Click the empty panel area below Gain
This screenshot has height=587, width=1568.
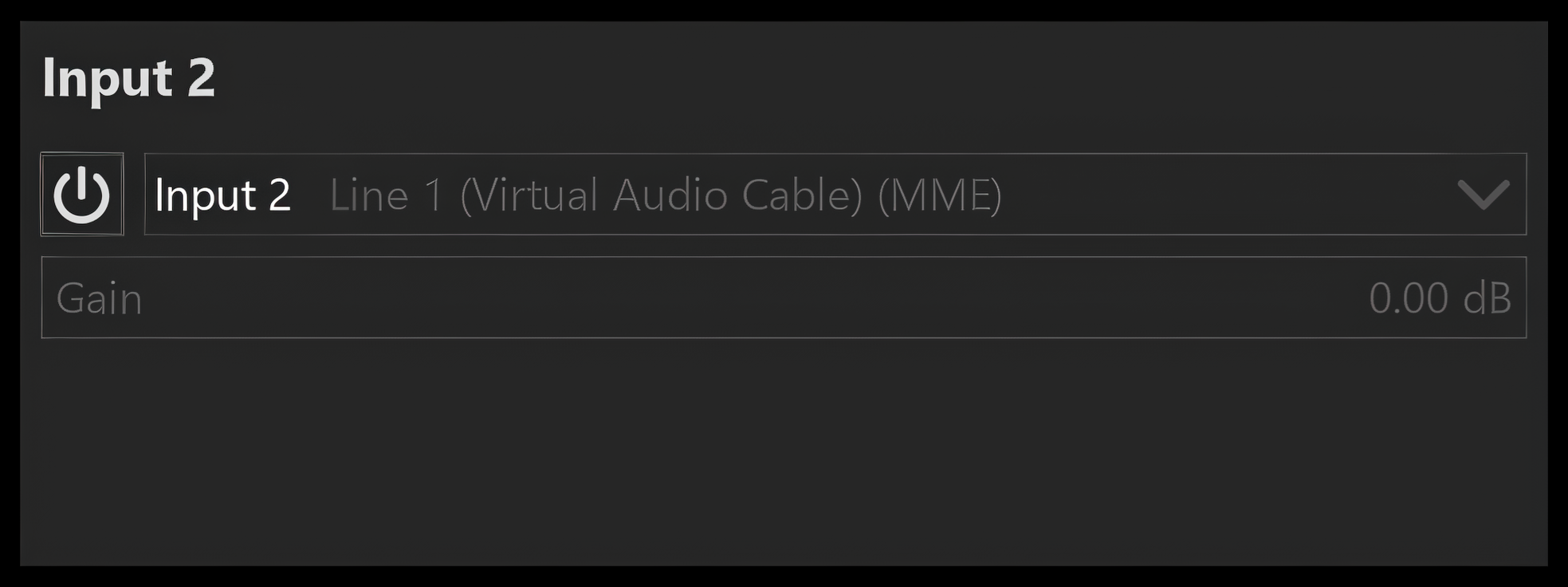click(x=784, y=452)
